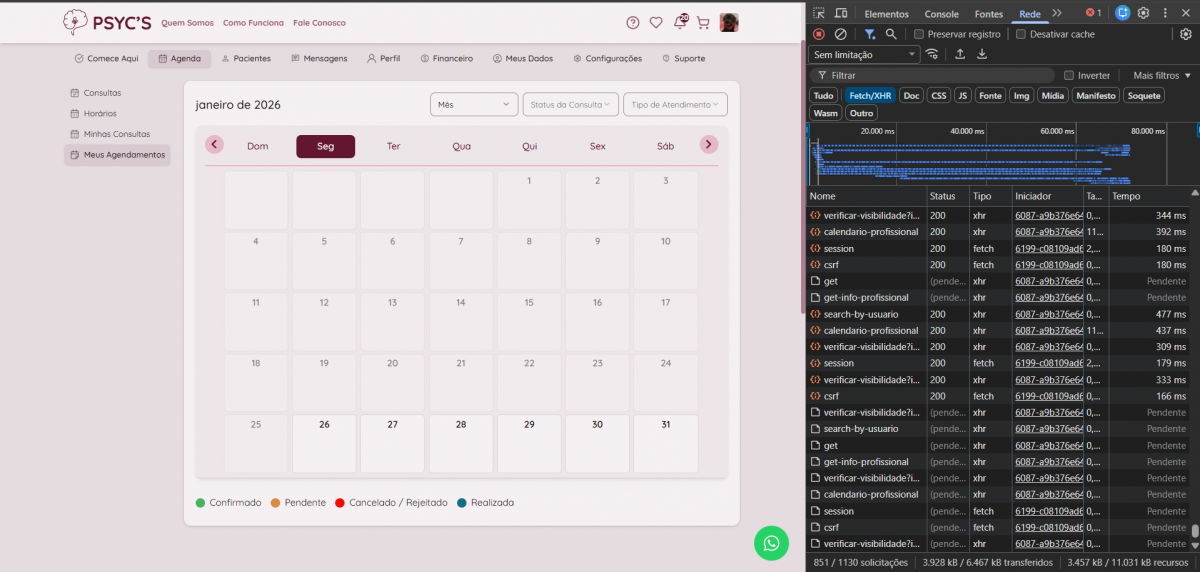Switch to the Console tab in DevTools
This screenshot has width=1200, height=572.
(941, 14)
